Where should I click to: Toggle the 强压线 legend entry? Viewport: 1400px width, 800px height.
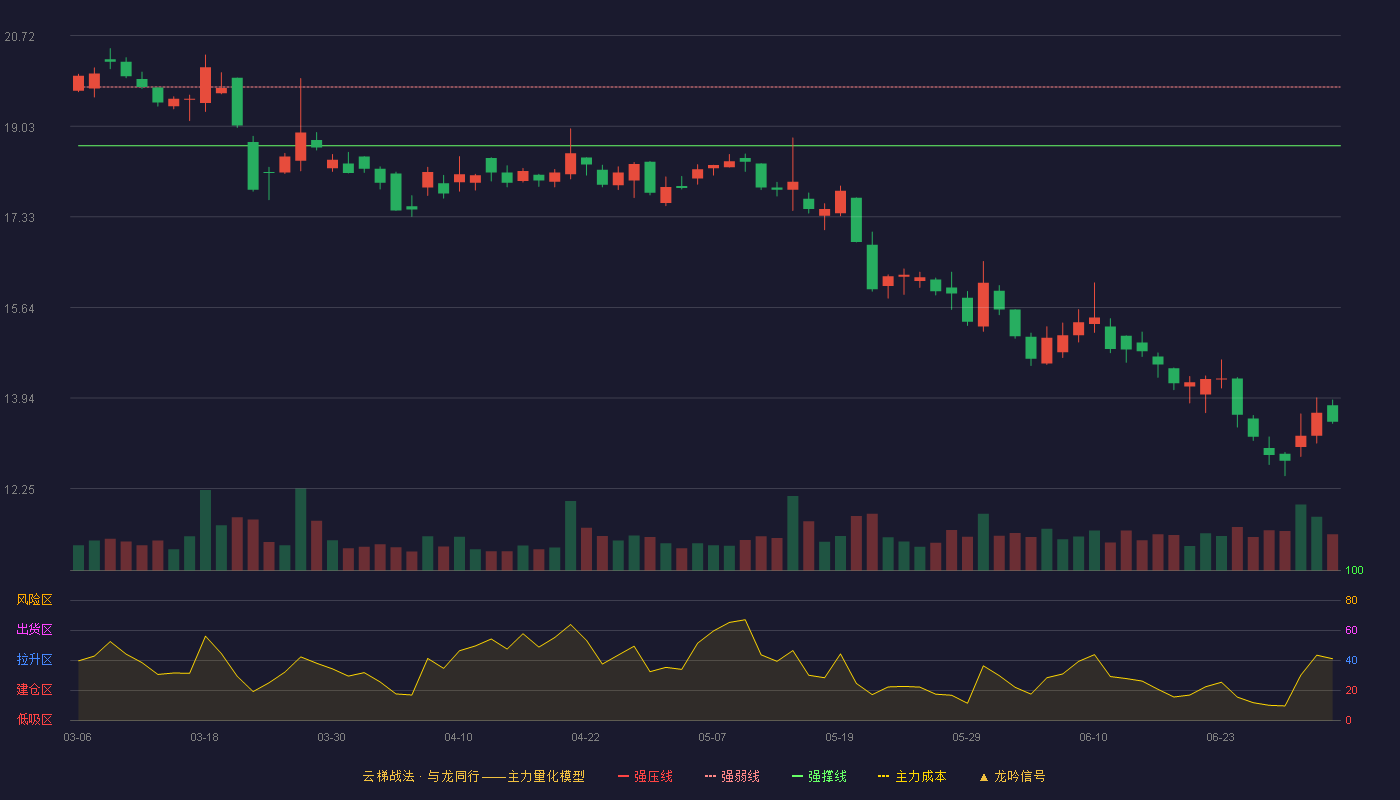(645, 776)
